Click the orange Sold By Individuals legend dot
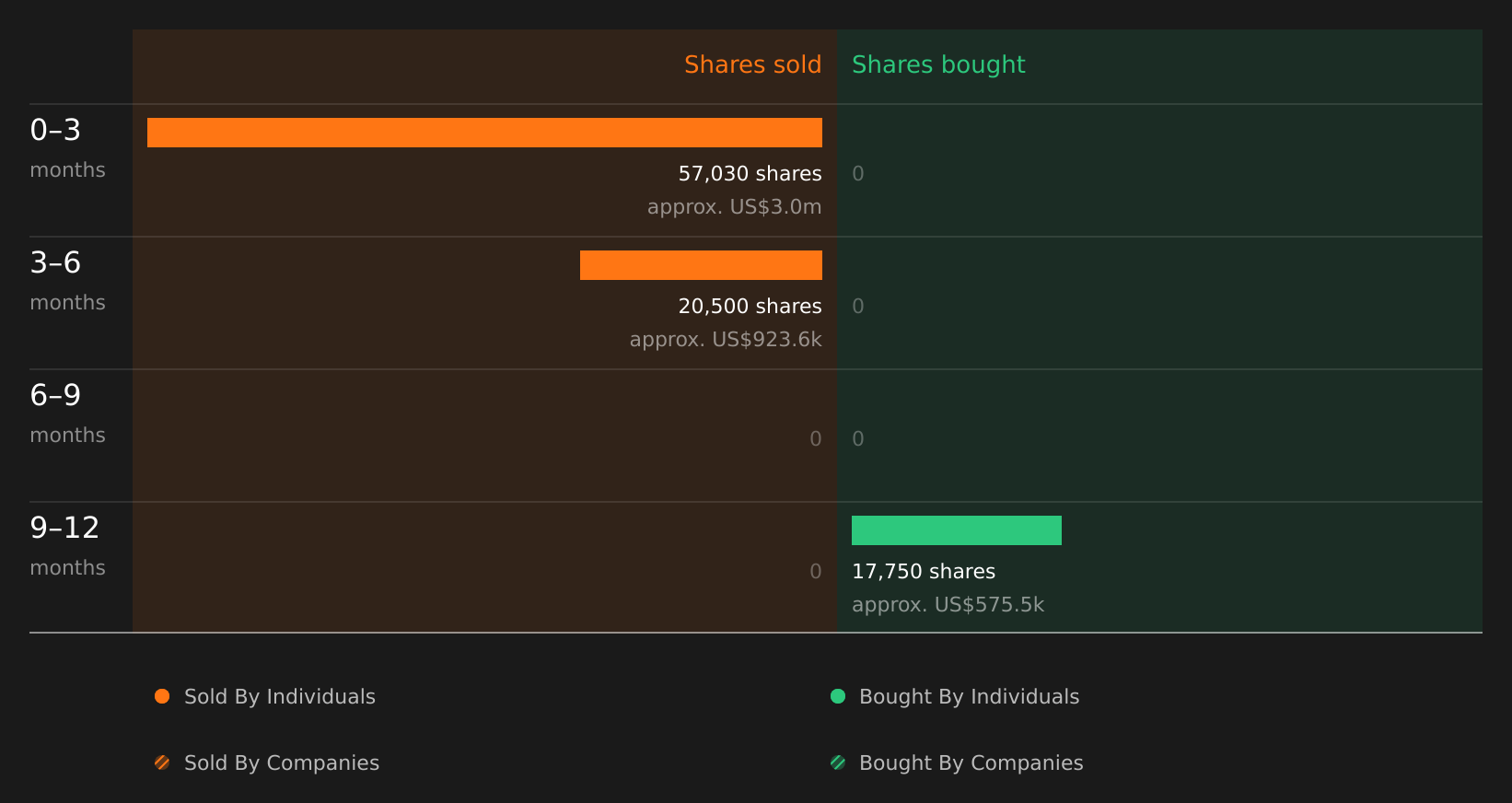 [162, 696]
